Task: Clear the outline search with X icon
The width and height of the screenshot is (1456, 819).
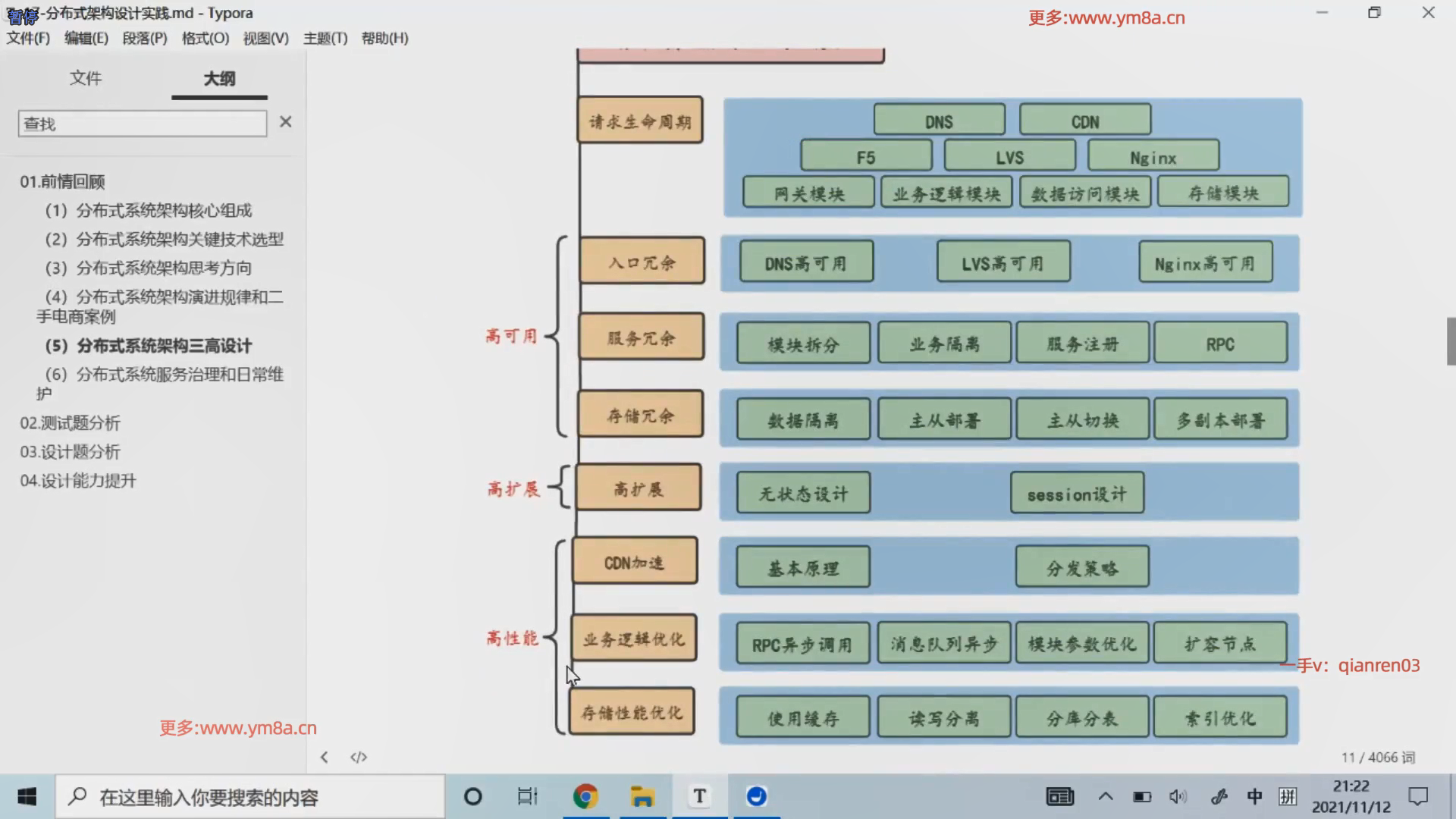Action: (x=285, y=122)
